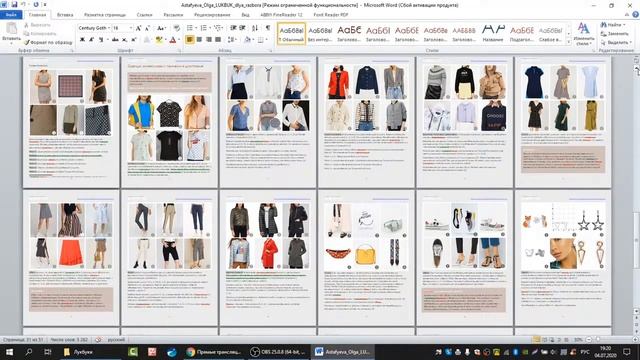
Task: Open Заменить replace dialog
Action: click(614, 33)
